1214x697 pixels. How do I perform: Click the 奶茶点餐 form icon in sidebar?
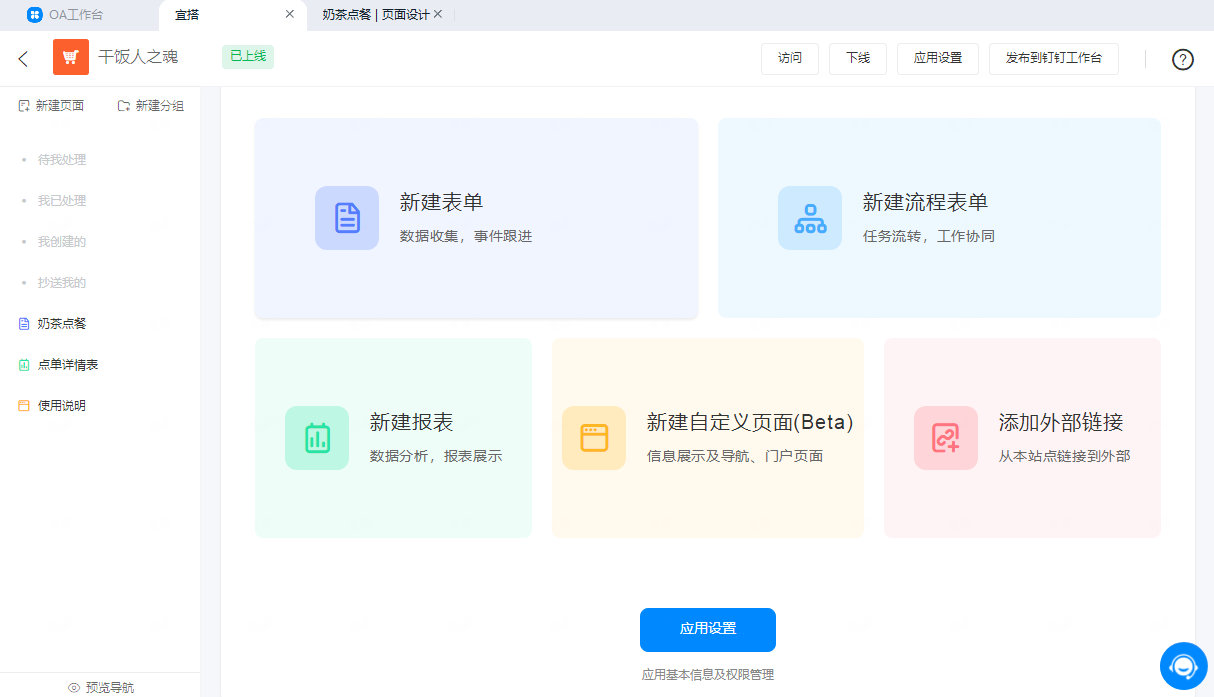(x=22, y=323)
